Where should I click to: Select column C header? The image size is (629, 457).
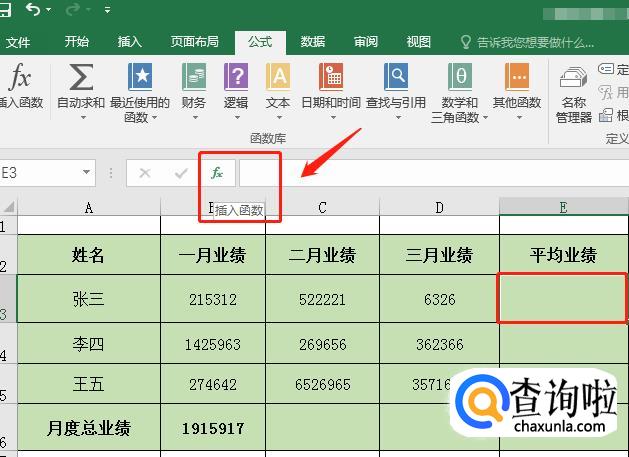tap(322, 207)
